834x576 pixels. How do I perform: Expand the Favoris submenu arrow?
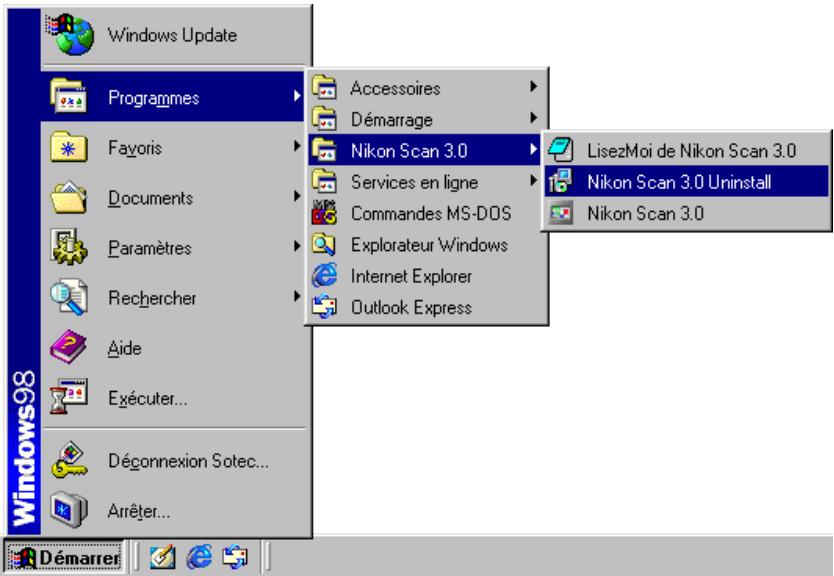[x=297, y=146]
